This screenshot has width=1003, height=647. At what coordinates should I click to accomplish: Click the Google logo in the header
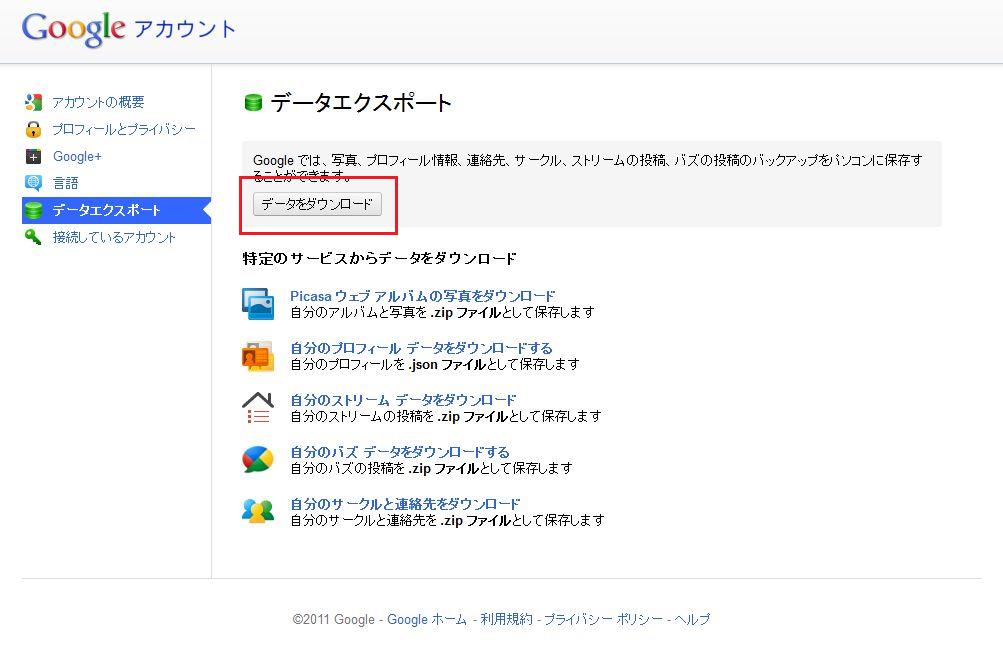tap(74, 29)
